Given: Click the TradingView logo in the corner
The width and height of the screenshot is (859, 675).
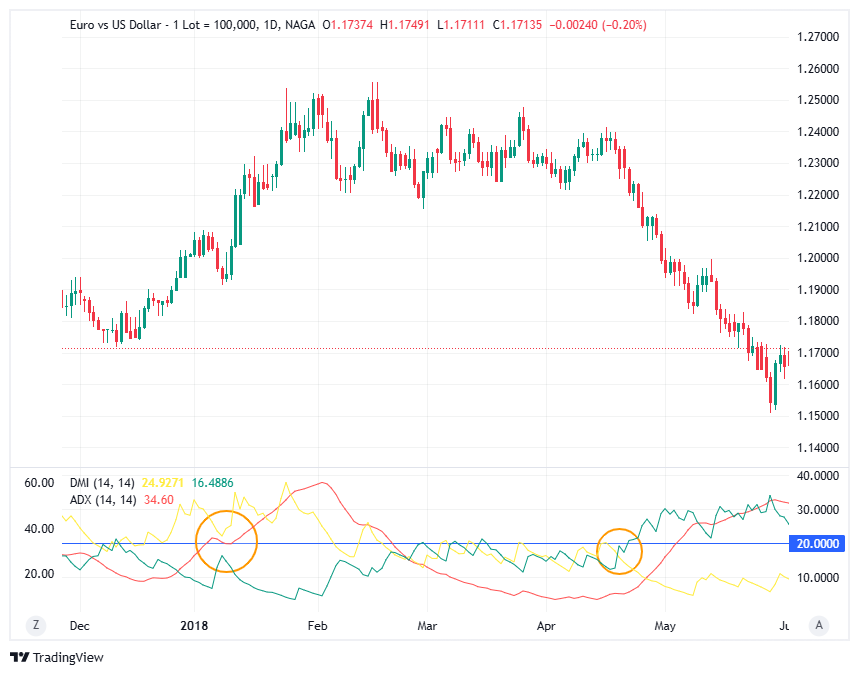Looking at the screenshot, I should 59,658.
